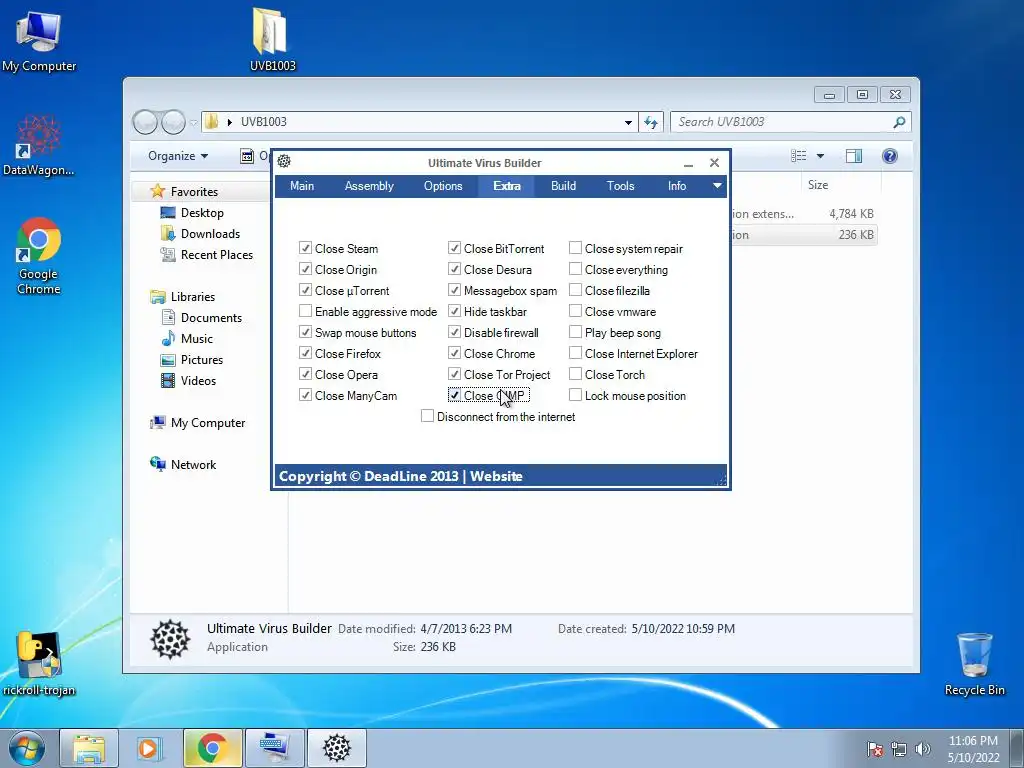
Task: Open the Tools tab
Action: [620, 186]
